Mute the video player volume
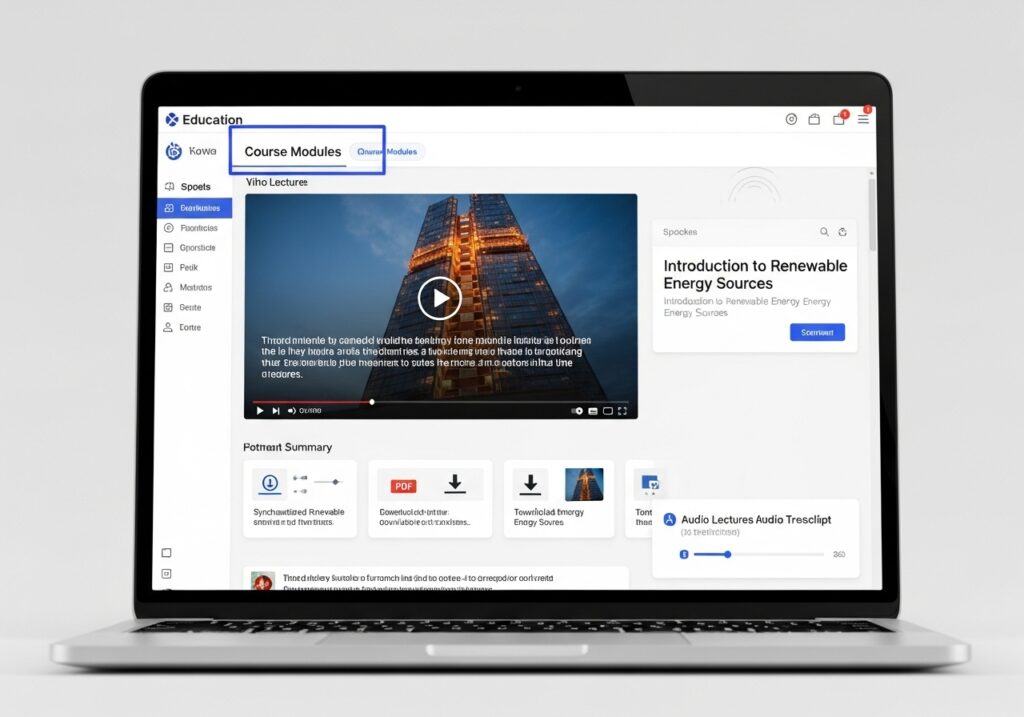This screenshot has height=717, width=1024. pos(293,410)
